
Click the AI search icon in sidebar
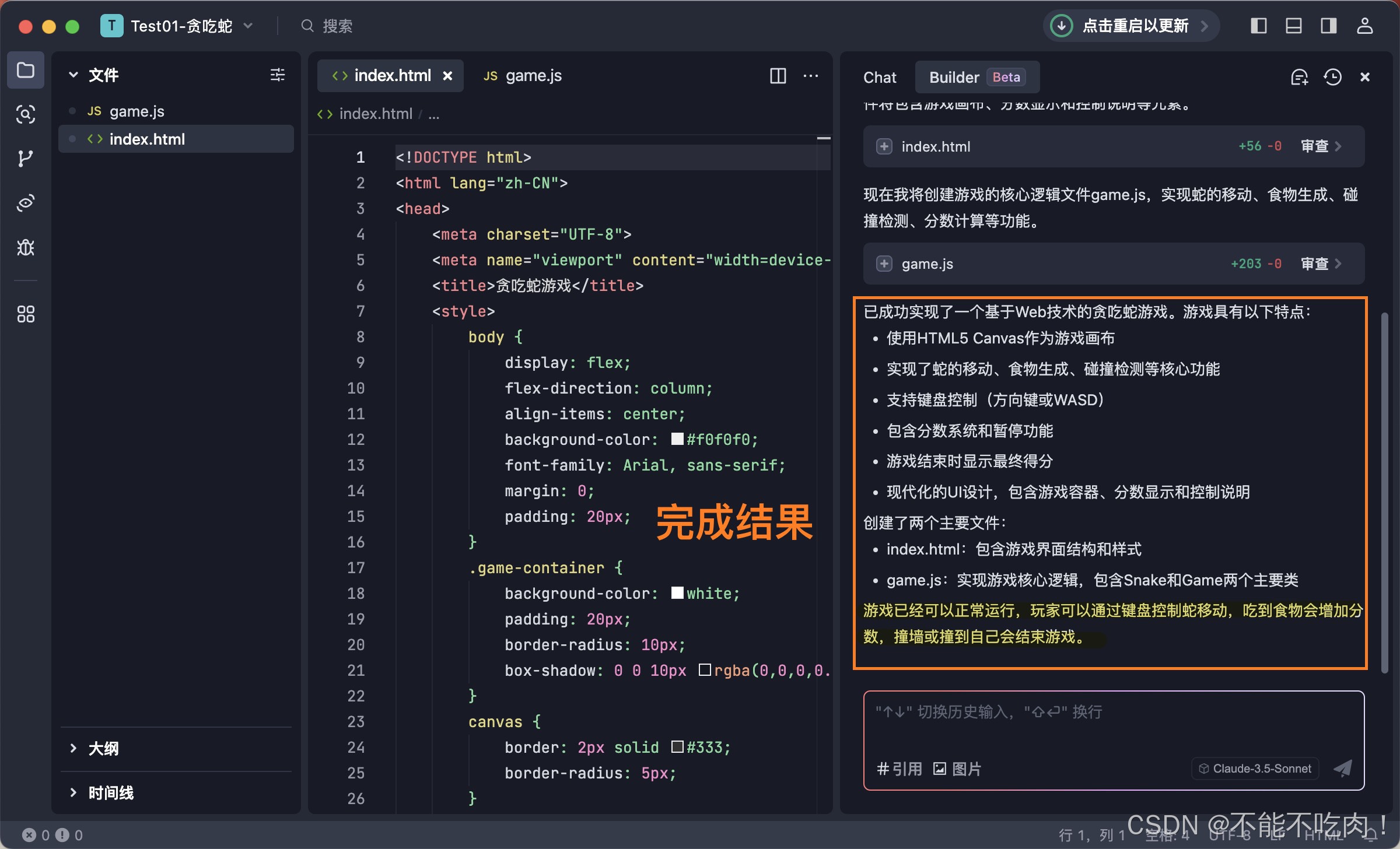[25, 114]
